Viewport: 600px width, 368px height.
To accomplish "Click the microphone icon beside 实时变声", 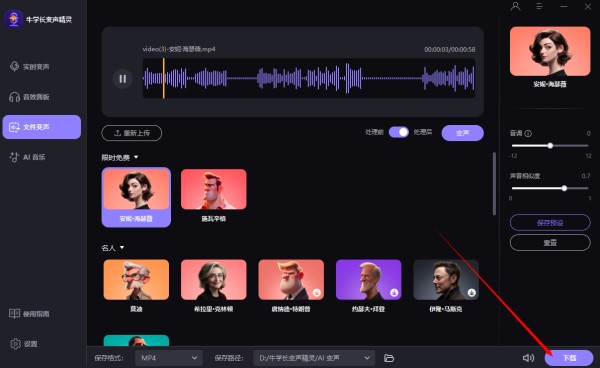I will click(15, 67).
